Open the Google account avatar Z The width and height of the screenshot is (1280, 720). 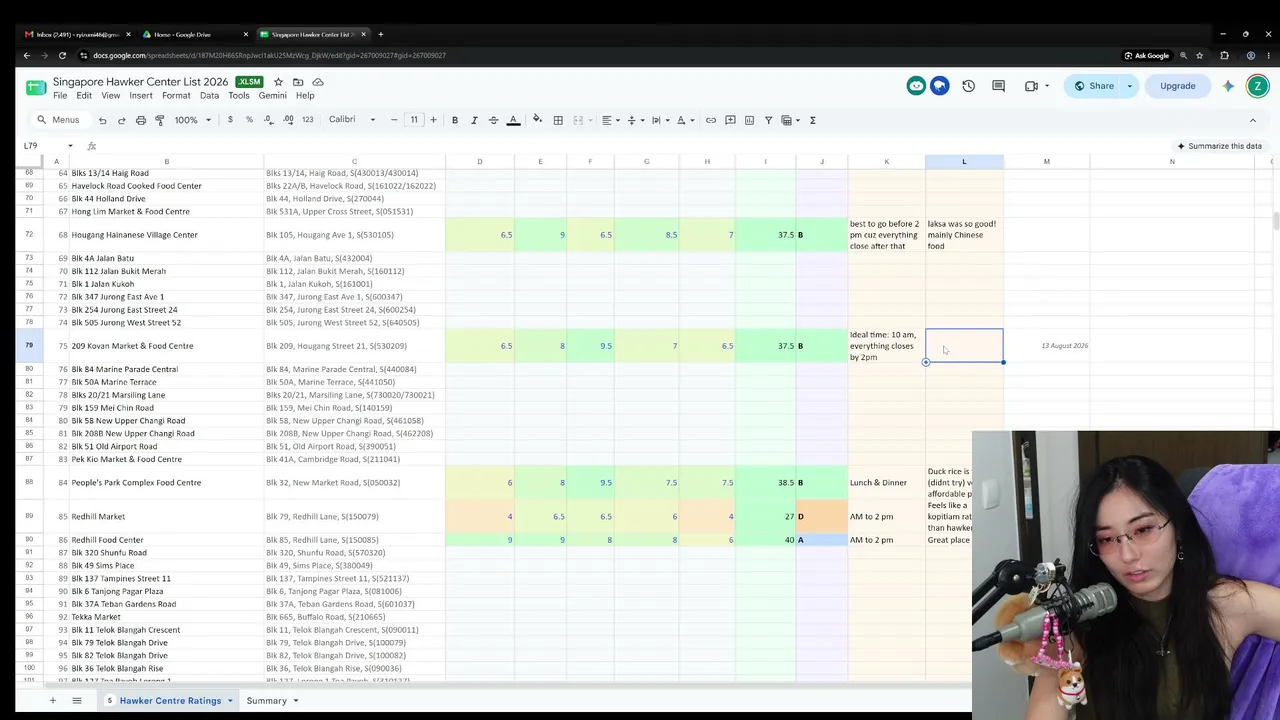pos(1257,86)
